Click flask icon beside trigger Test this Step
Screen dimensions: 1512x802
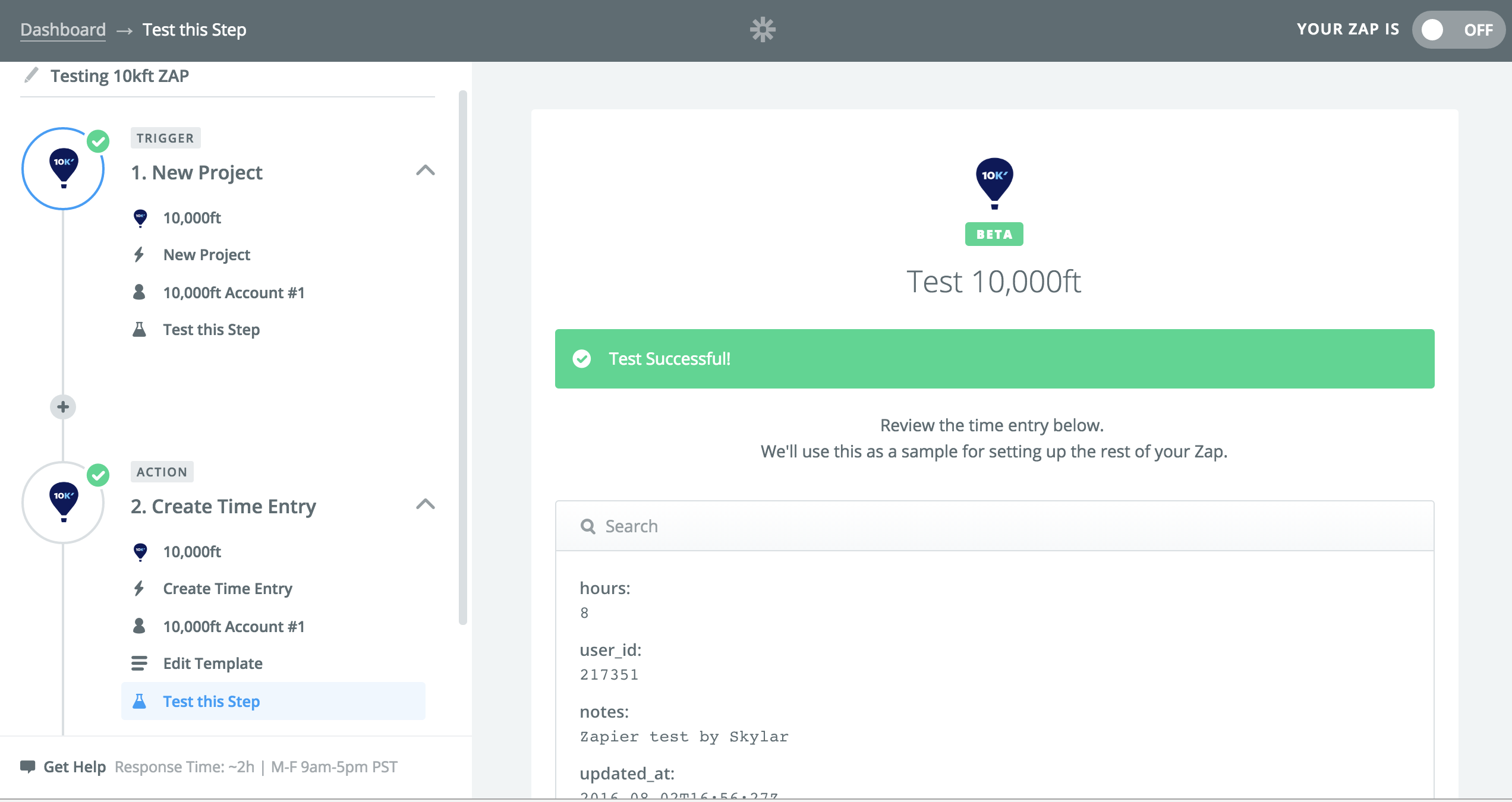139,329
